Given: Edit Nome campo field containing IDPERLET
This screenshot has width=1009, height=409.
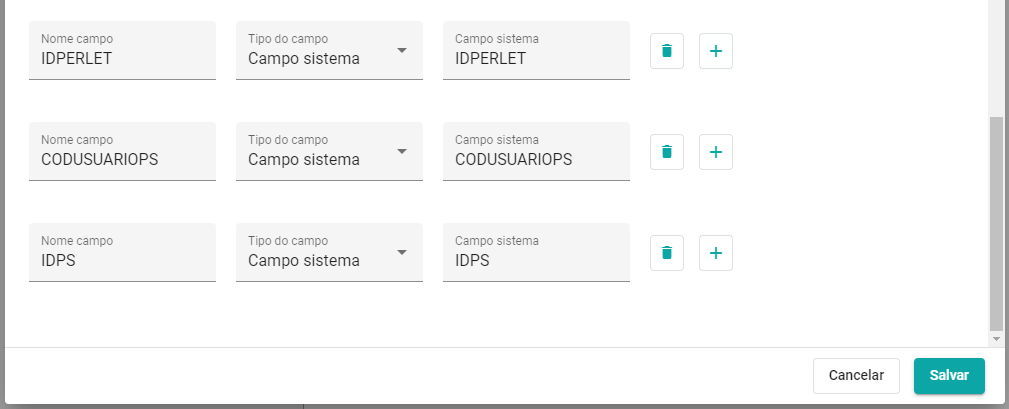Looking at the screenshot, I should point(122,50).
